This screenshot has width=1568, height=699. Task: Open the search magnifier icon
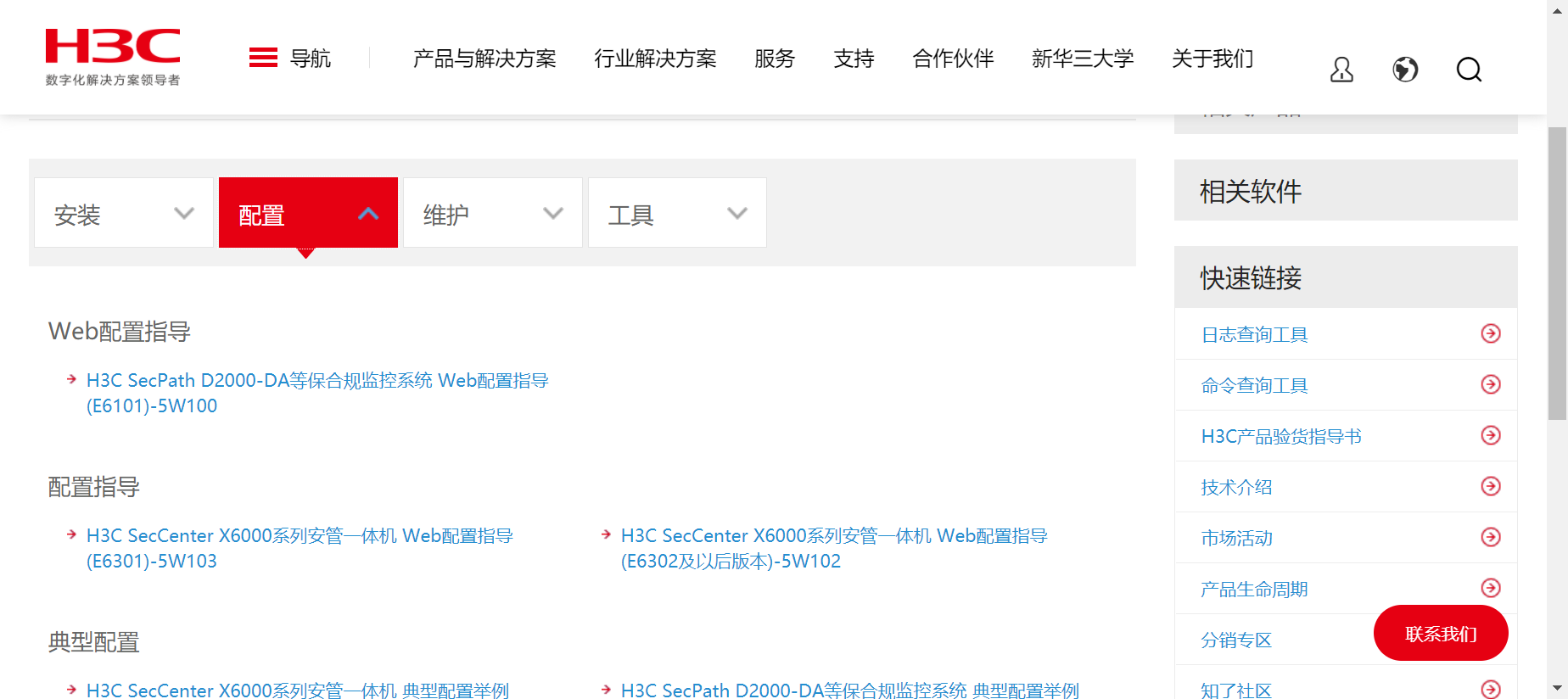pos(1469,69)
